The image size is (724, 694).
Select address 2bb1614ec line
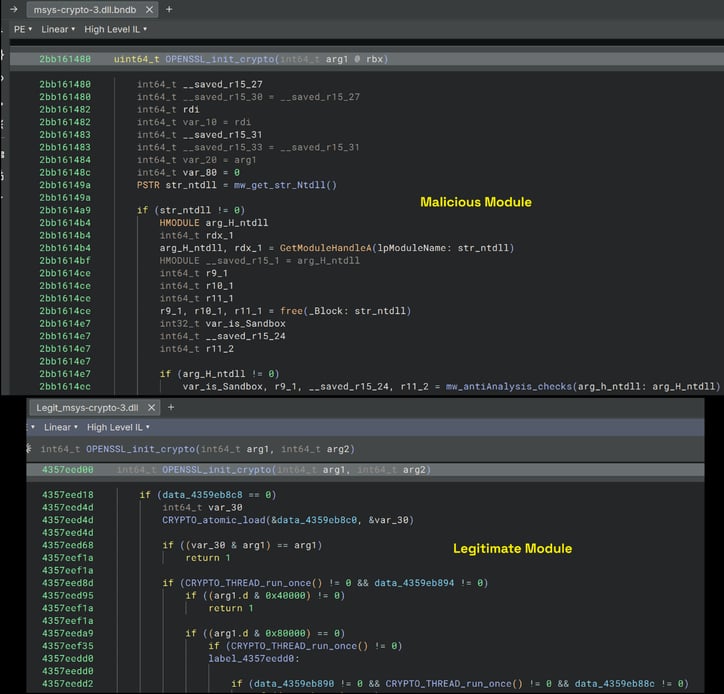[65, 386]
